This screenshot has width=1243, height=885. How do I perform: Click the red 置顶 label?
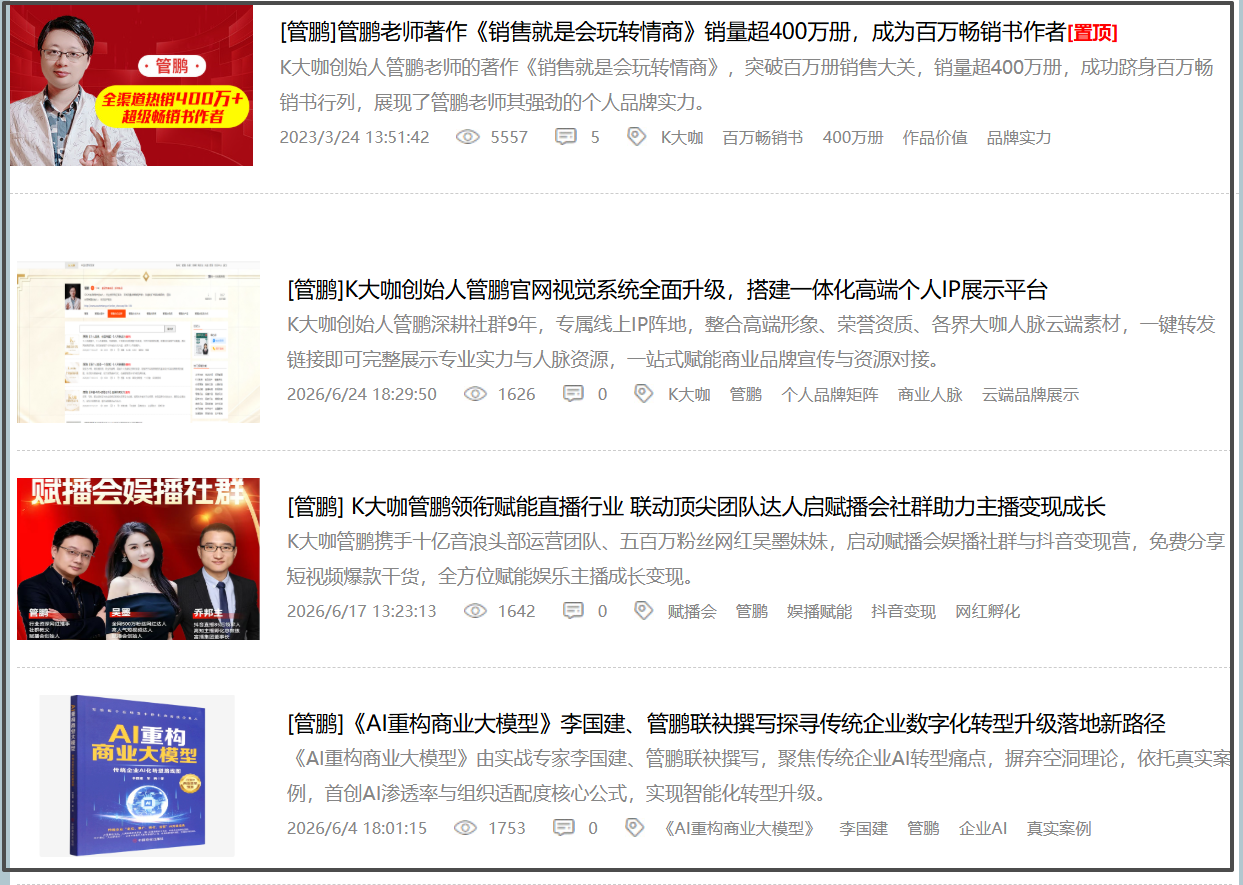pos(1093,33)
